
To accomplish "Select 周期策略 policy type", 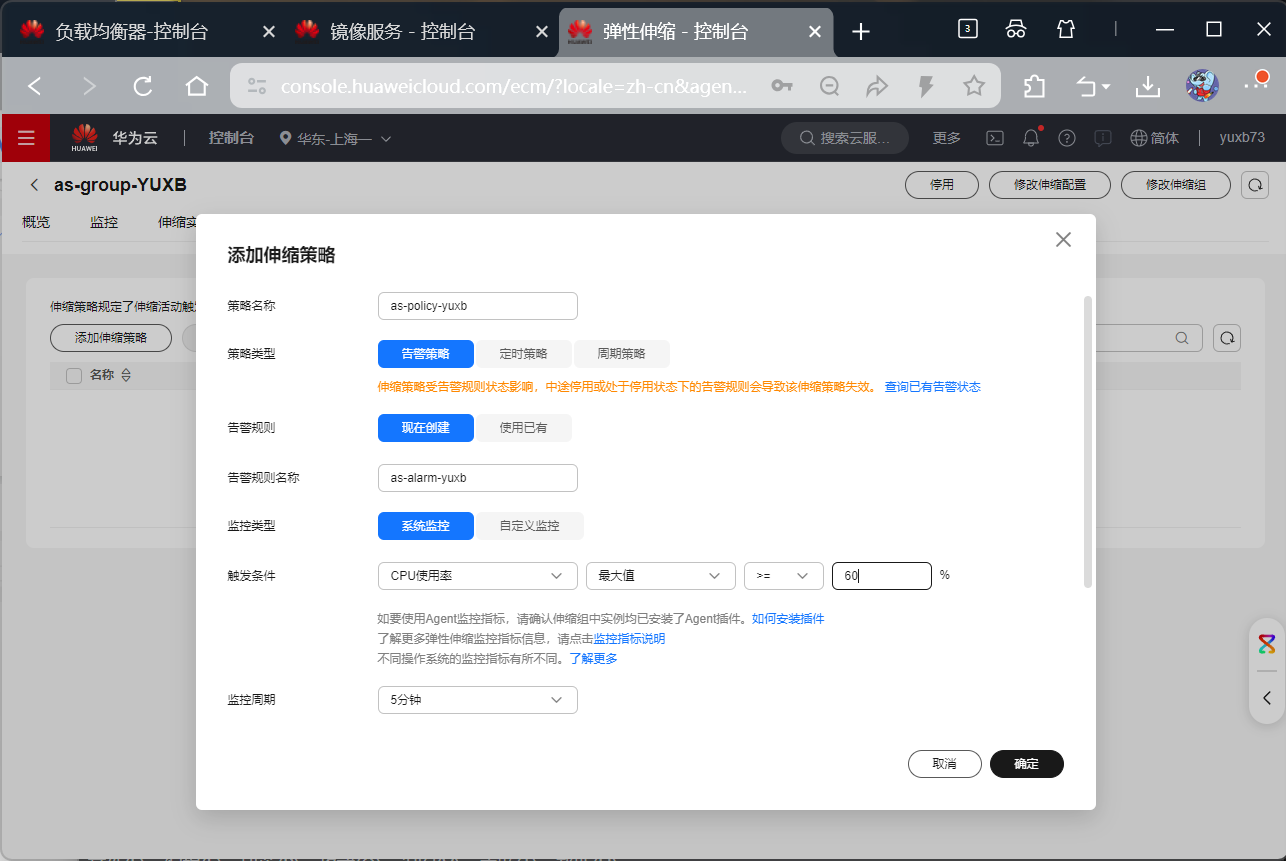I will click(x=621, y=354).
